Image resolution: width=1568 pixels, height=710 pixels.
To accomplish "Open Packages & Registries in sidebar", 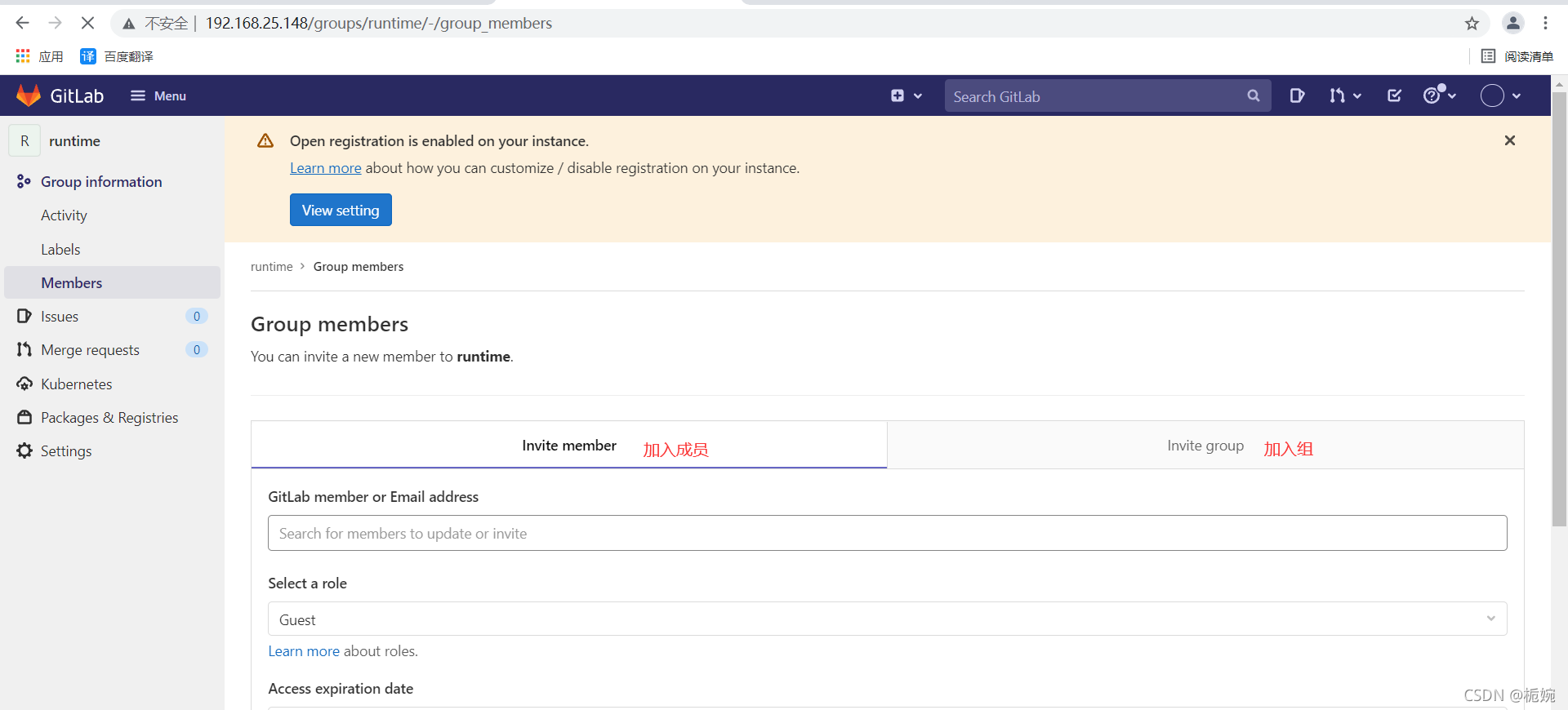I will (109, 418).
